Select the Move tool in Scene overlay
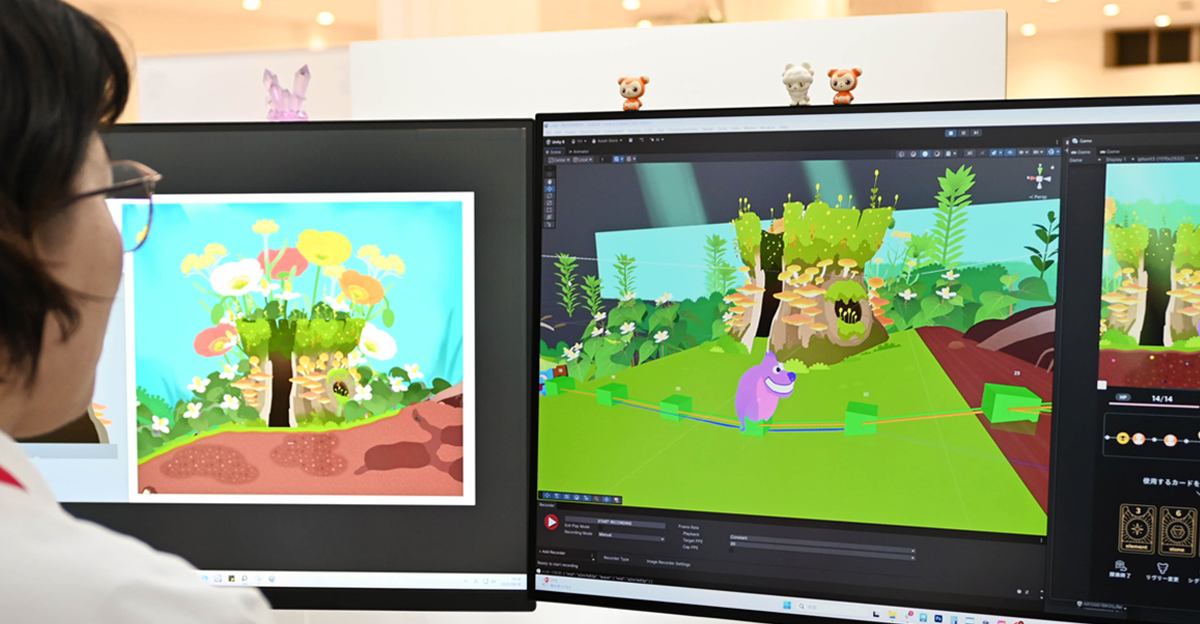Image resolution: width=1200 pixels, height=624 pixels. click(549, 189)
